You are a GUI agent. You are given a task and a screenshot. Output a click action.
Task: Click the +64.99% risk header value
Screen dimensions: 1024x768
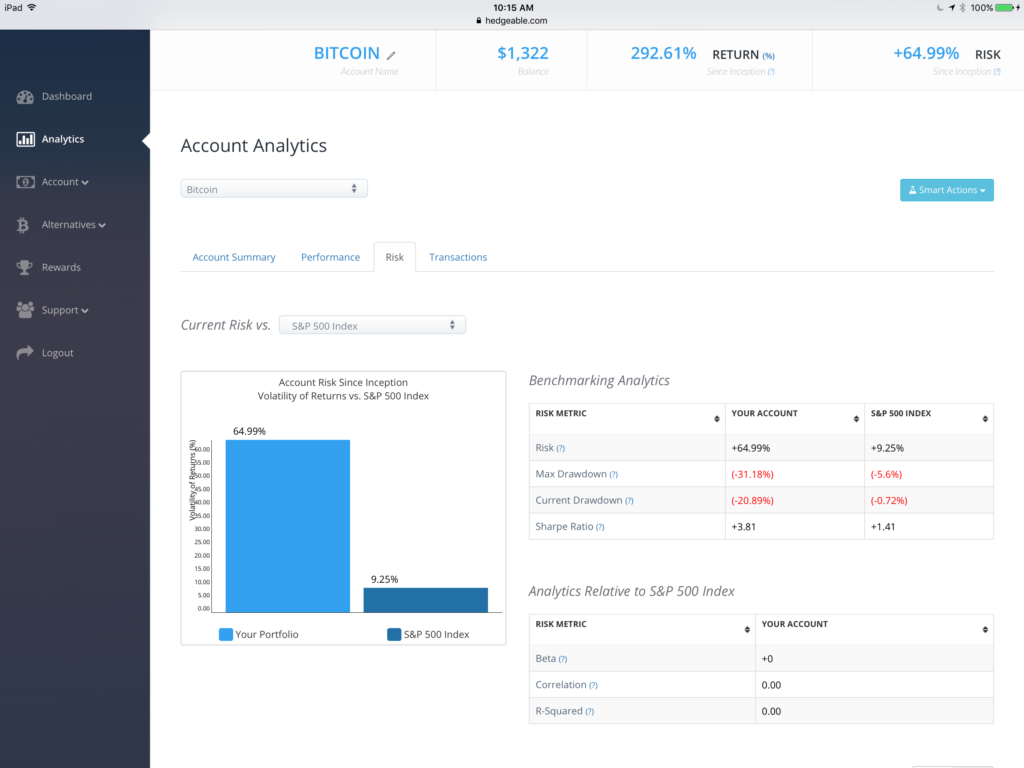(926, 53)
